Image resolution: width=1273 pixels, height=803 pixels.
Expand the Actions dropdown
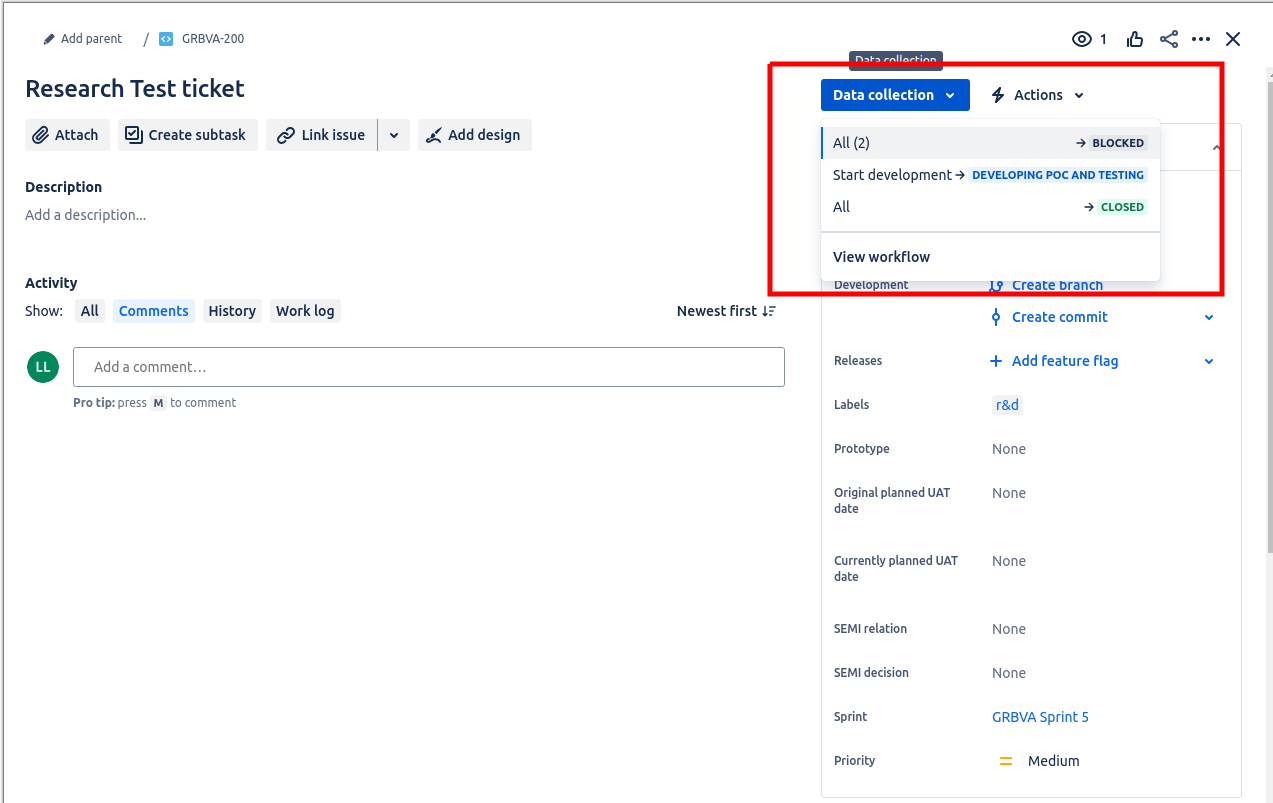(1037, 95)
